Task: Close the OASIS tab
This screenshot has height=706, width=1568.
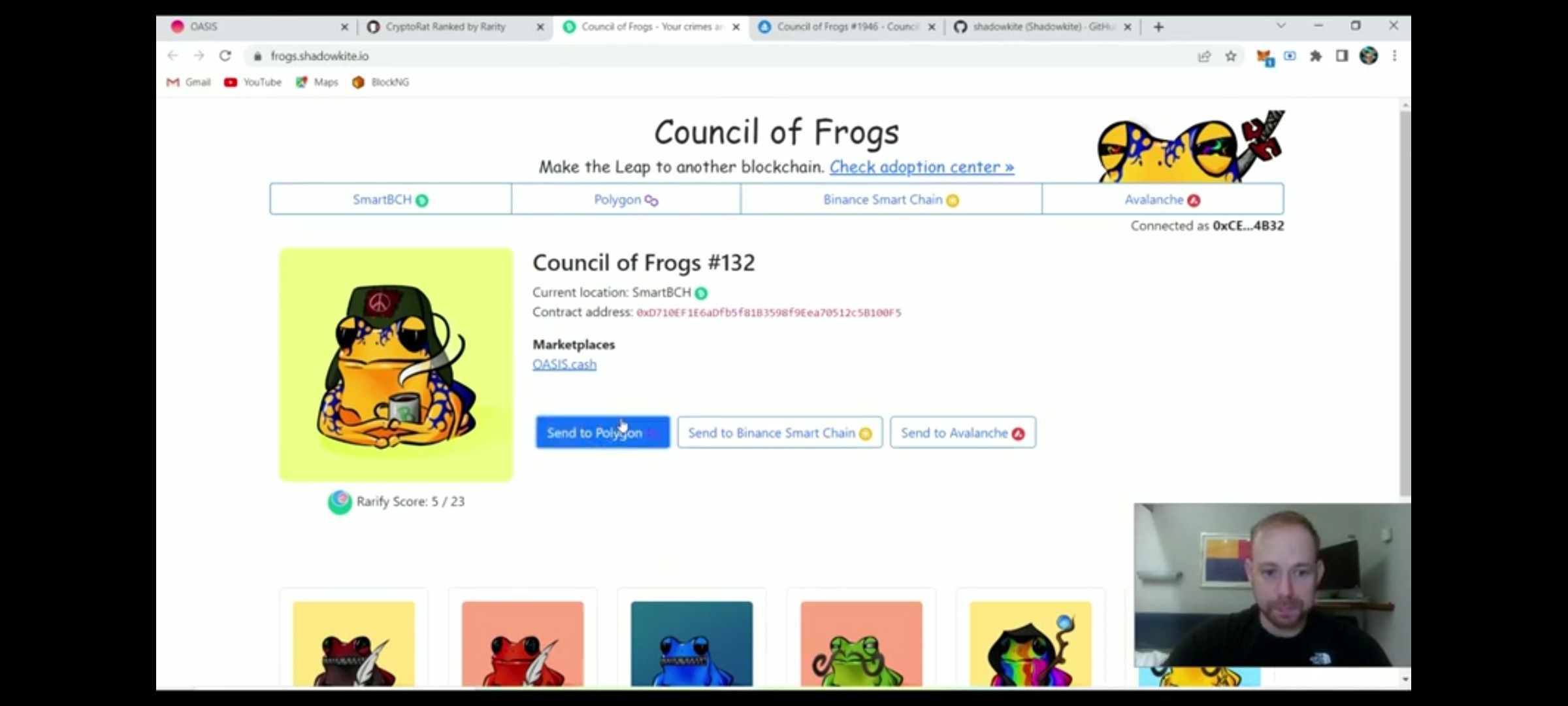Action: tap(344, 27)
